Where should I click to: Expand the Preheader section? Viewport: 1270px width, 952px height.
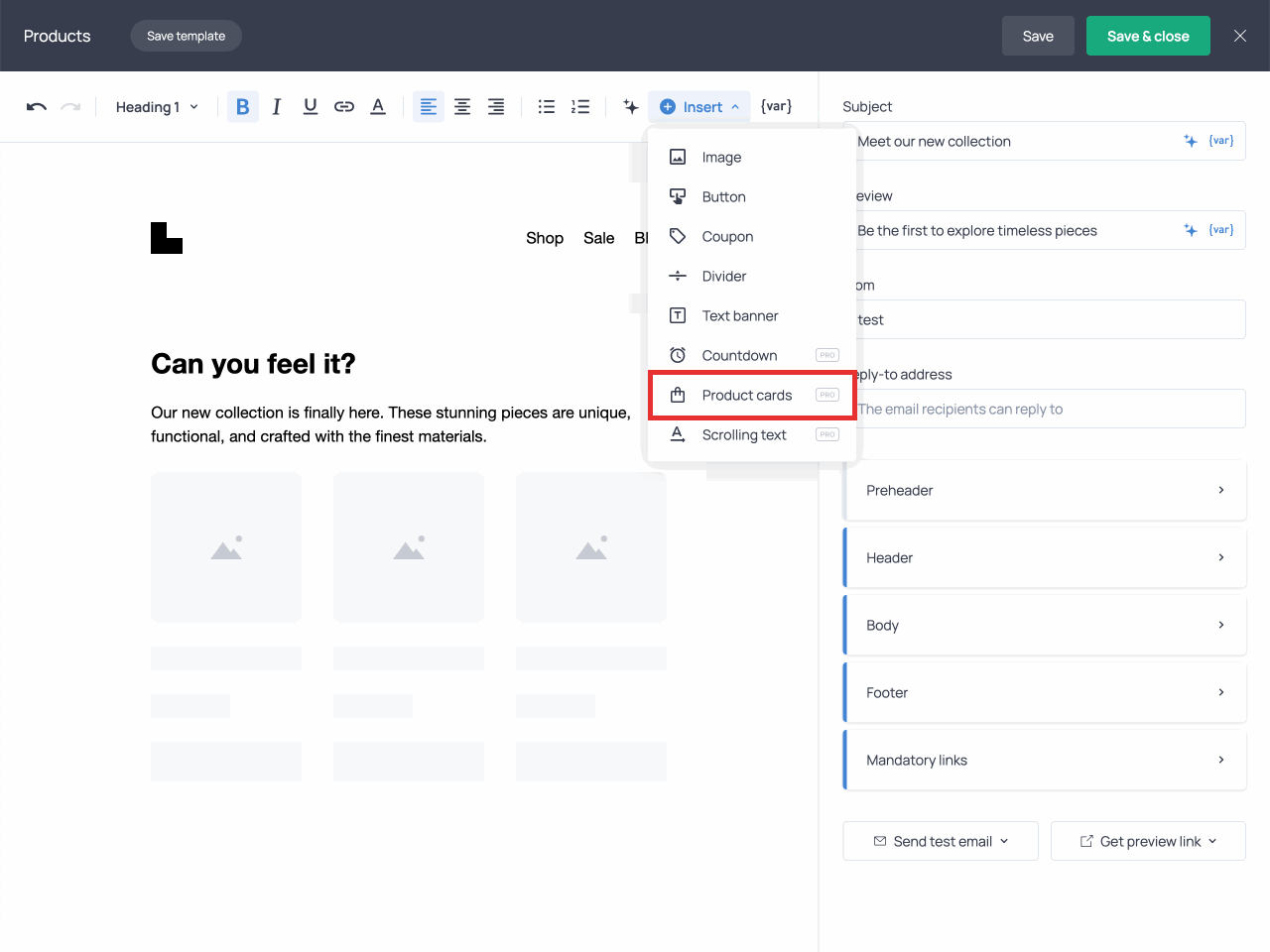pos(1045,490)
